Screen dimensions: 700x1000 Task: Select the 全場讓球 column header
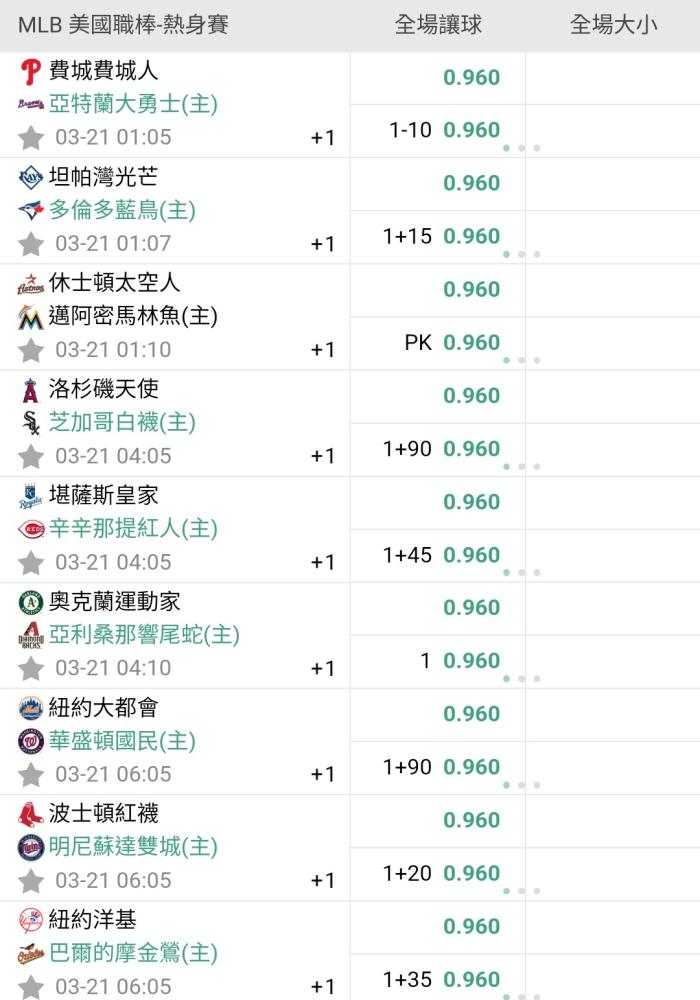(438, 25)
